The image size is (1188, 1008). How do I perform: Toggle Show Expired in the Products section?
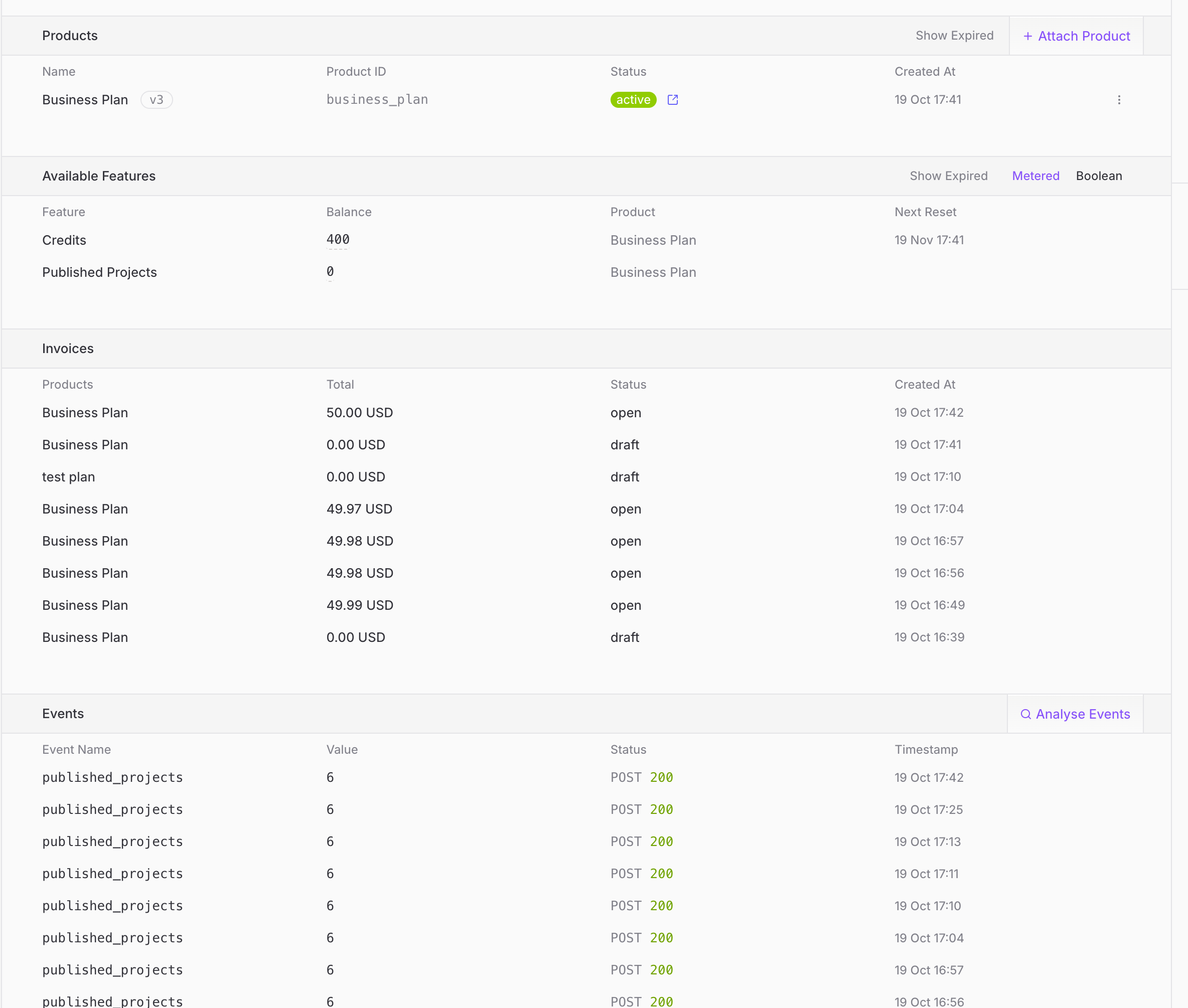coord(954,36)
